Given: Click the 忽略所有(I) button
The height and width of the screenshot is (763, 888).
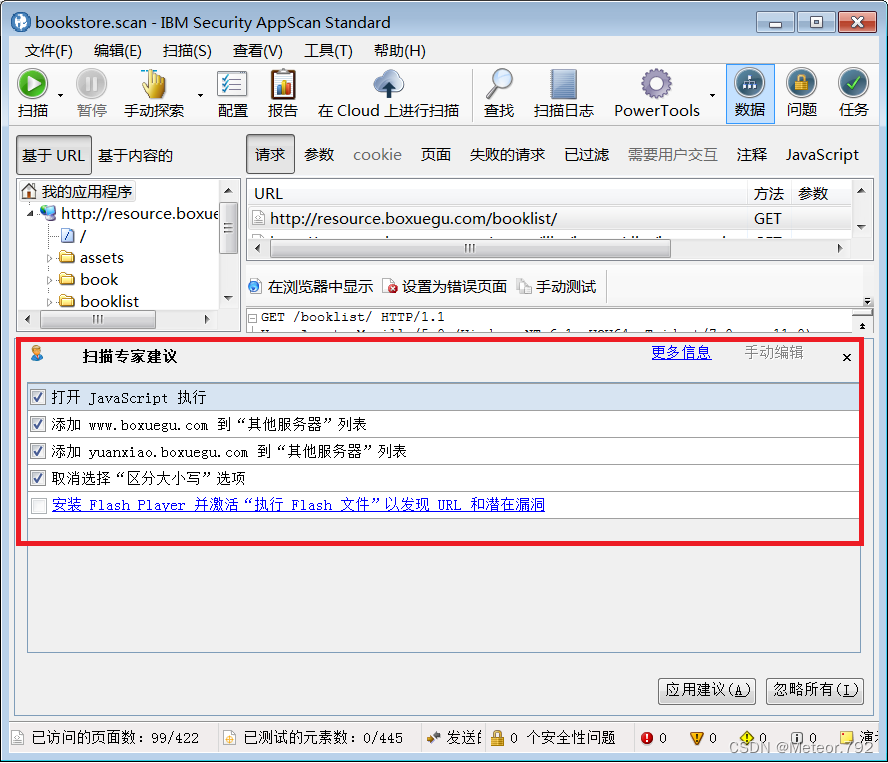Looking at the screenshot, I should click(814, 690).
